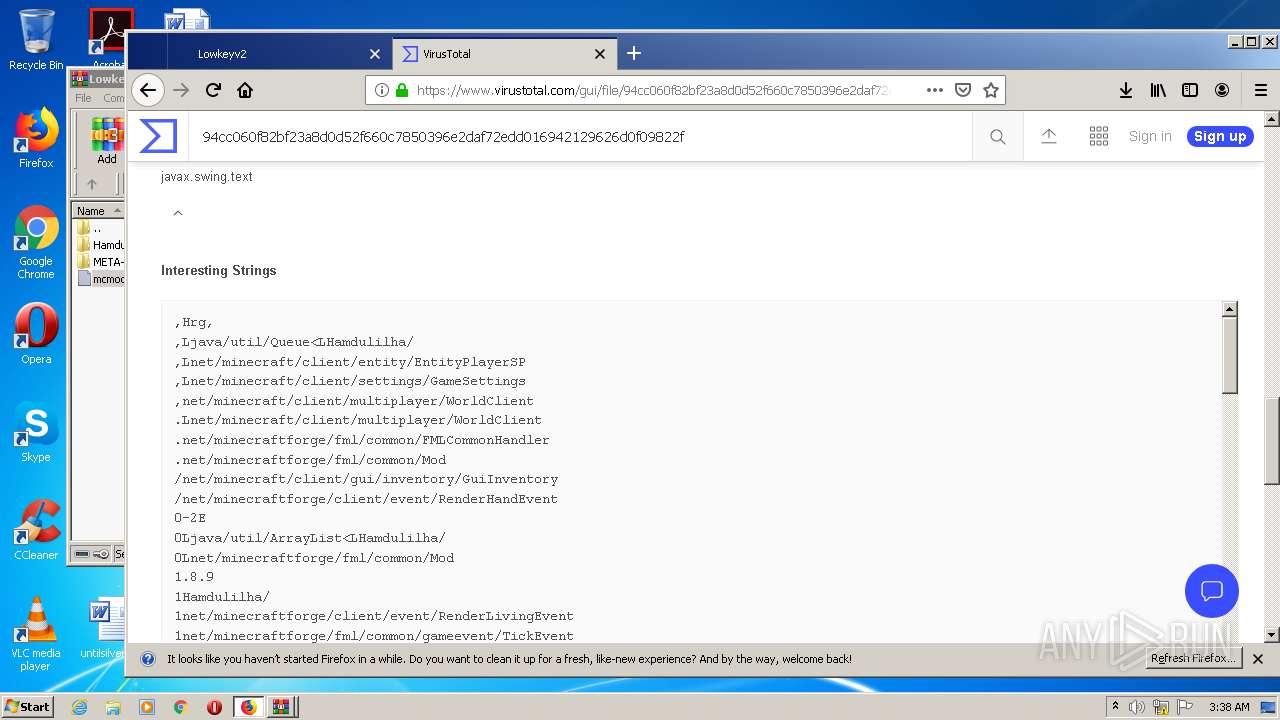This screenshot has height=720, width=1280.
Task: Click WinRAR up-folder arrow
Action: click(x=92, y=184)
